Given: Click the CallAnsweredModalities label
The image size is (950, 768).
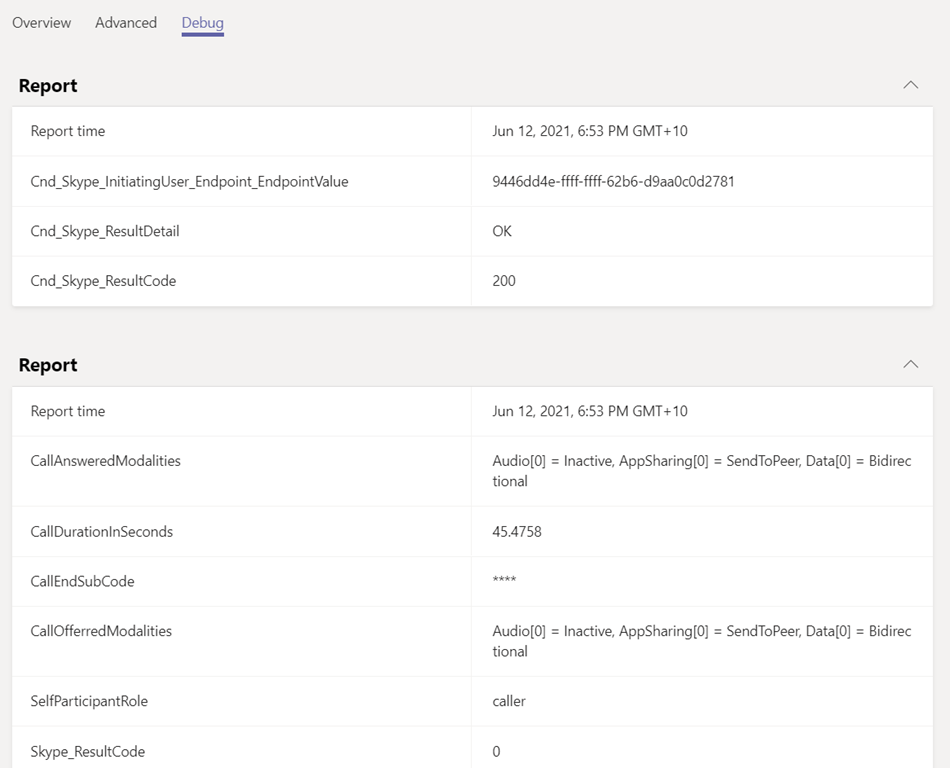Looking at the screenshot, I should (105, 461).
